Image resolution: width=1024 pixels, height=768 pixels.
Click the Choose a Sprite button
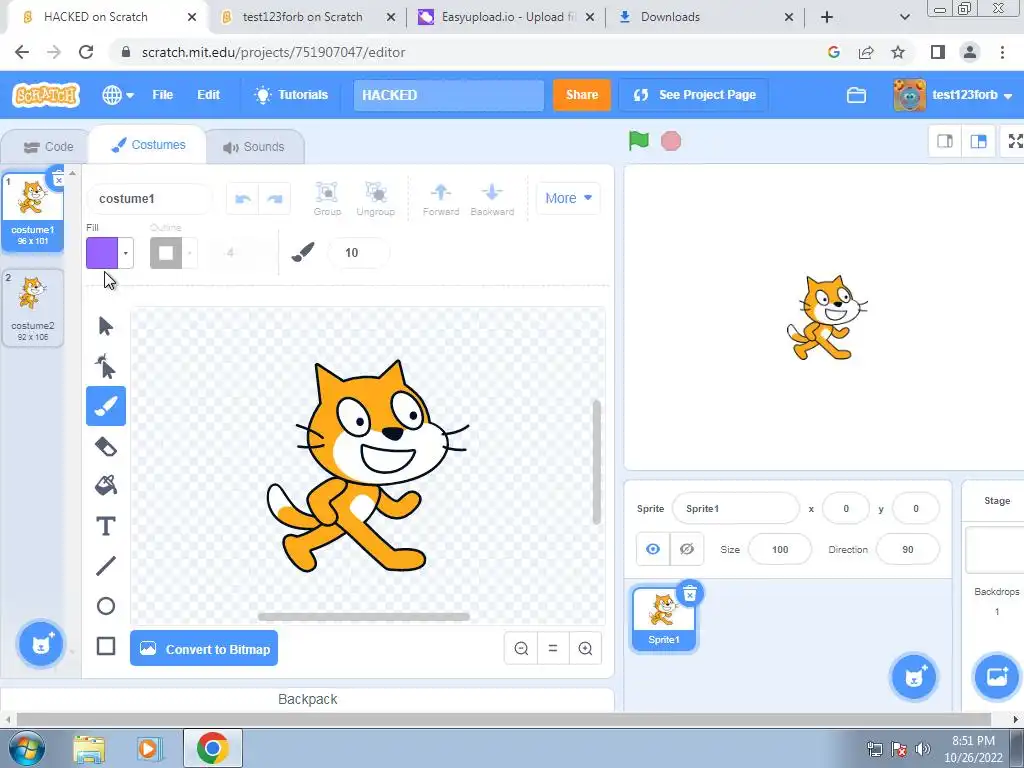tap(914, 677)
